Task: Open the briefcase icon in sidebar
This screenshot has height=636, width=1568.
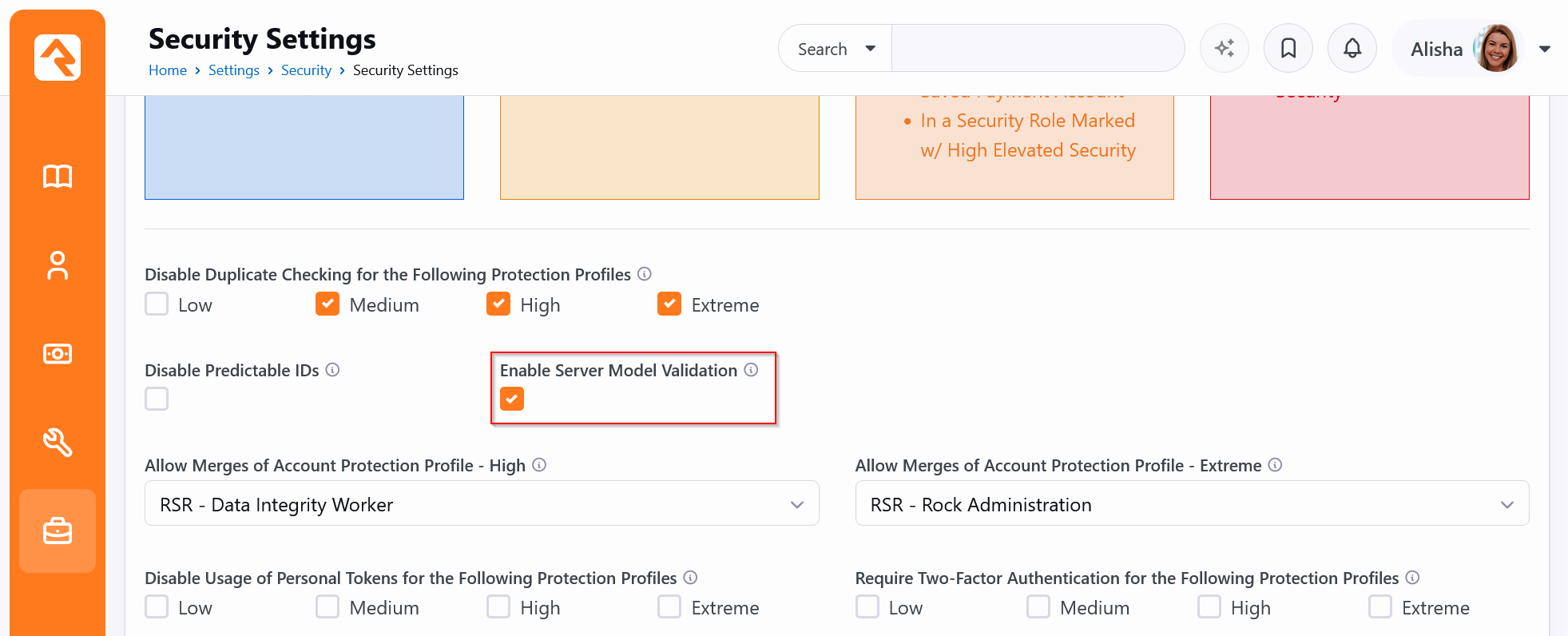Action: pos(58,531)
